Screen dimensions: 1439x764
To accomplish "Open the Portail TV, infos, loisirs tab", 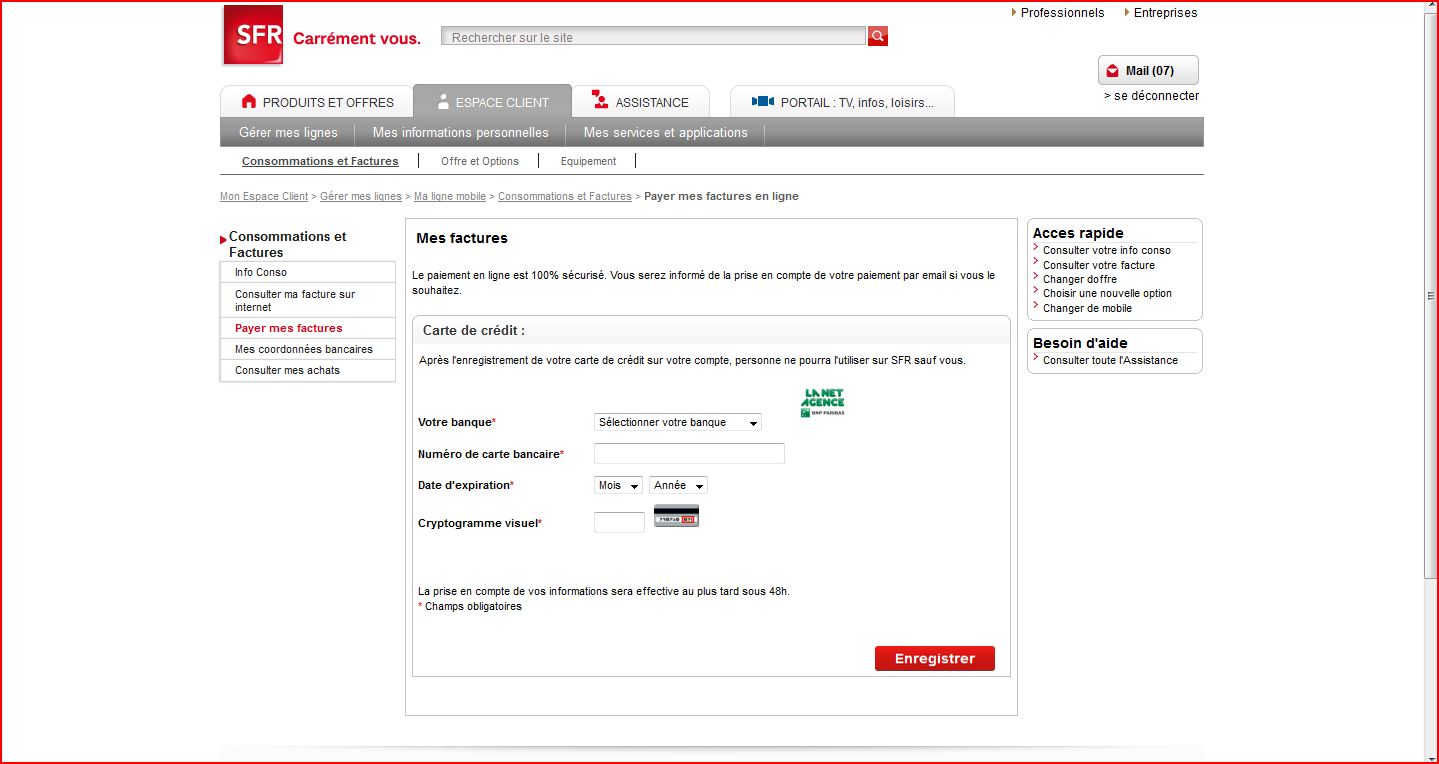I will pos(842,102).
